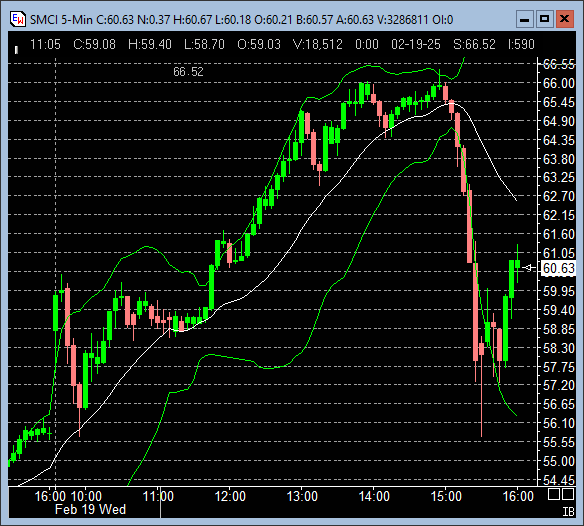Click the white marker beside 11:05 in data bar

(16, 50)
